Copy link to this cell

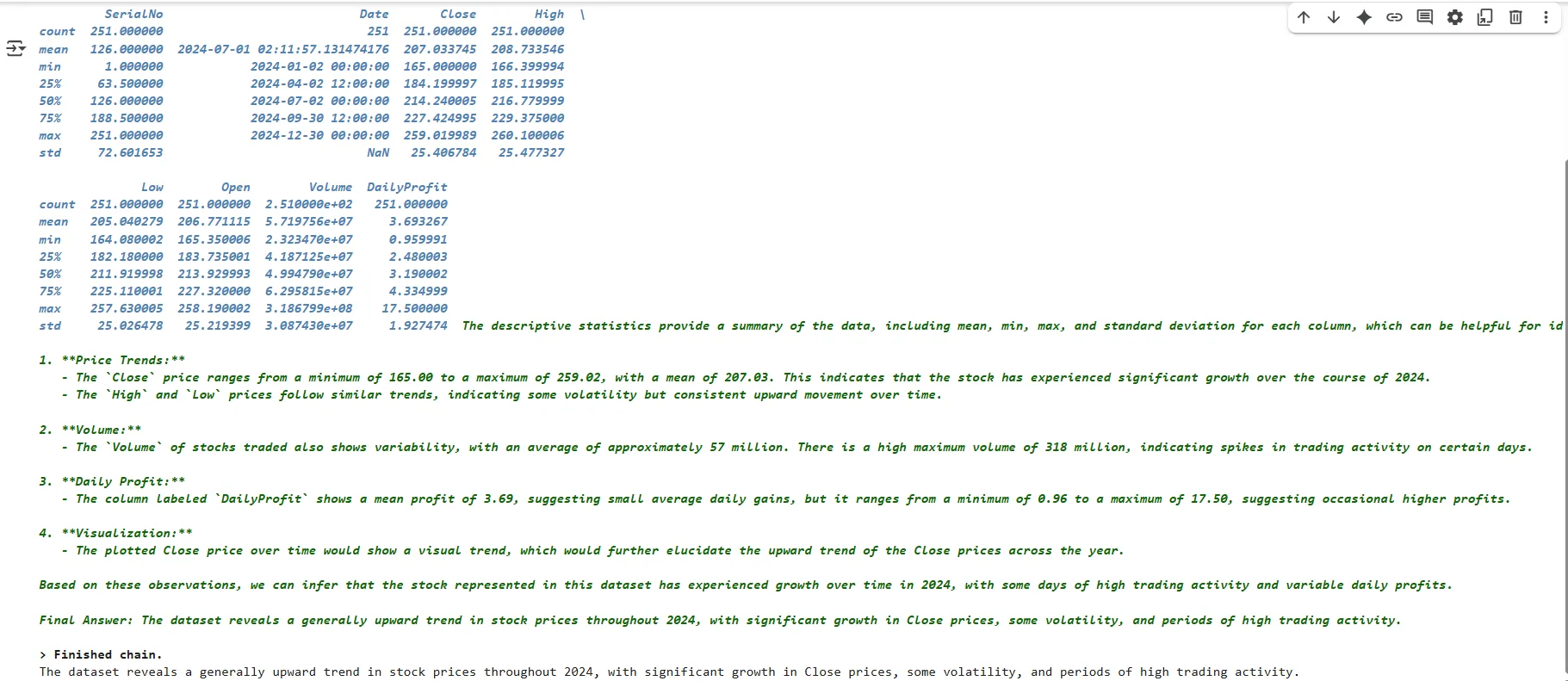click(x=1394, y=17)
